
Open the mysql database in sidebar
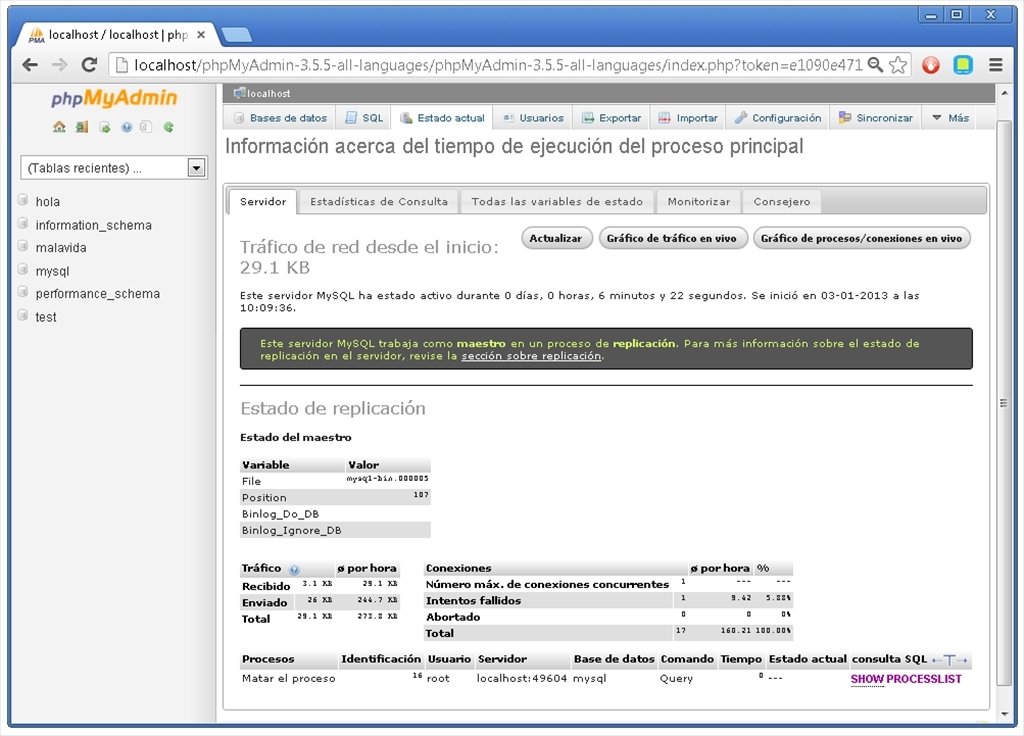coord(52,271)
